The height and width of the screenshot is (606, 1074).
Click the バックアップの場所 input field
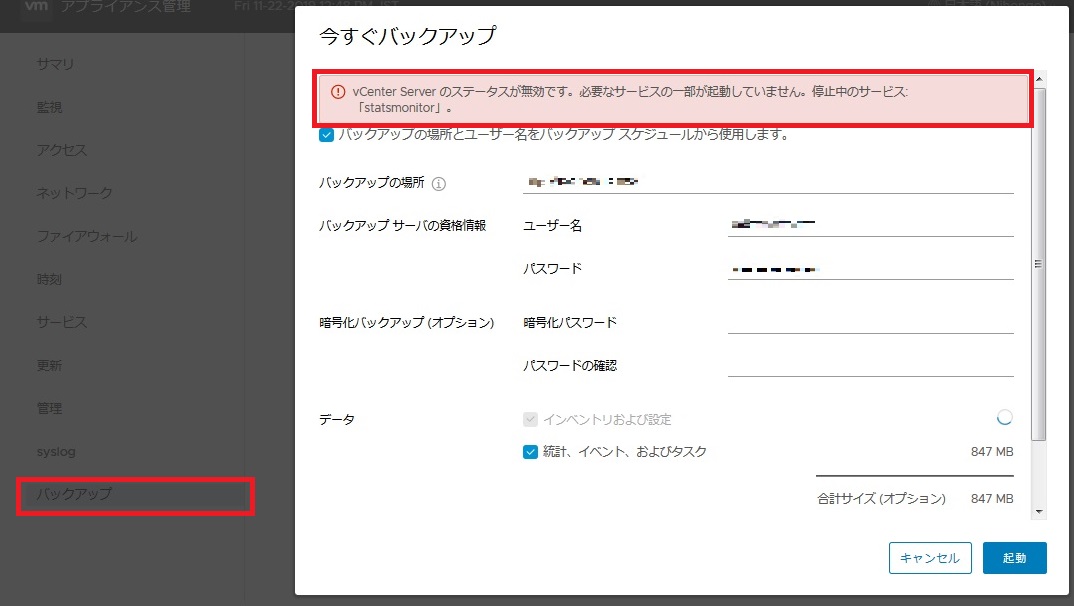[x=768, y=182]
